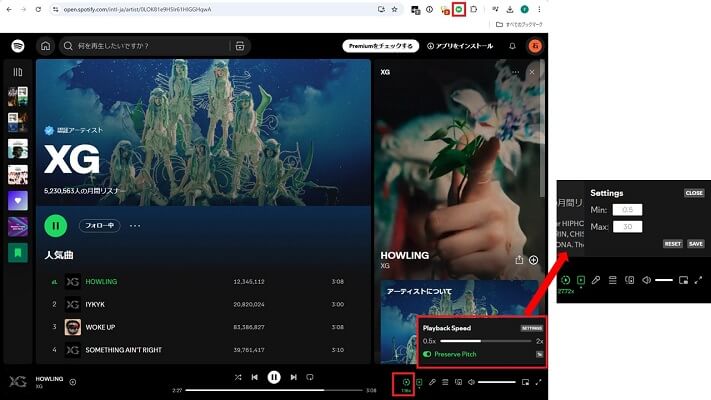Click アプリをインストール link

460,46
